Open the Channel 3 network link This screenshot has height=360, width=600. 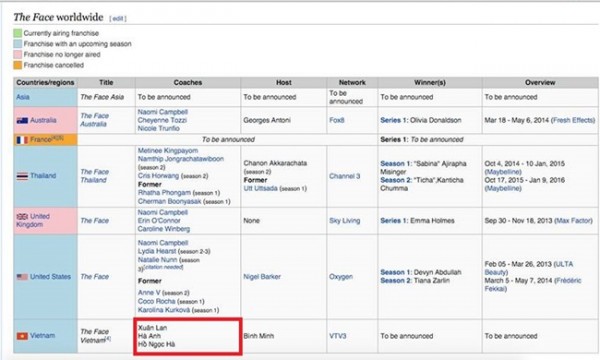tap(344, 176)
